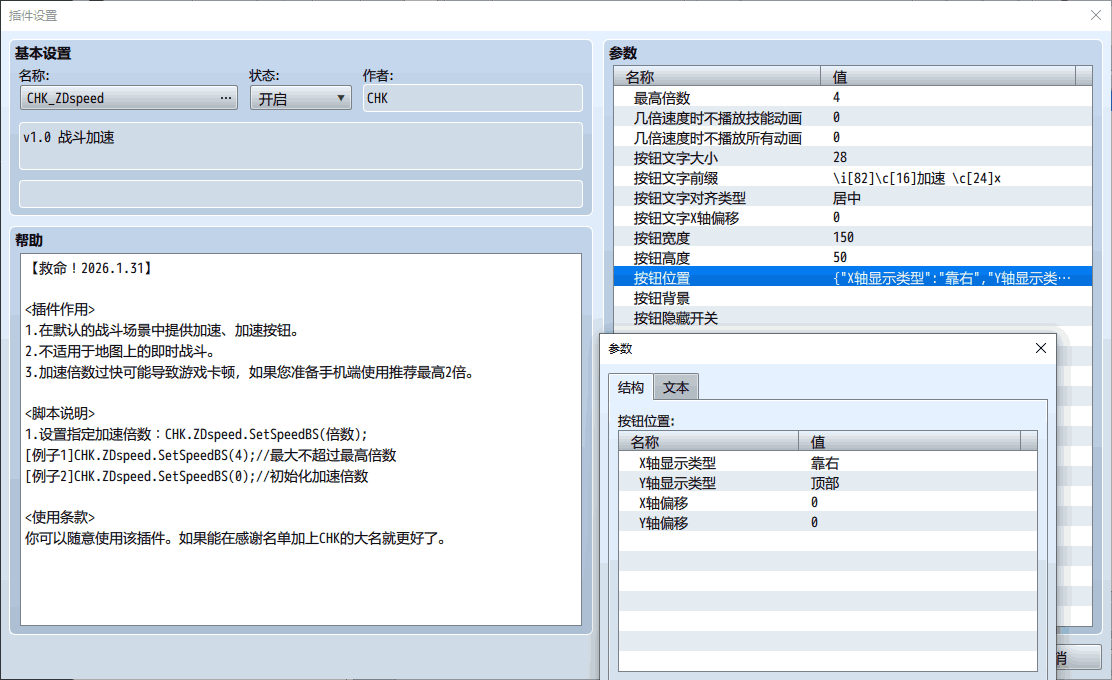Select the 按钮文字X轴偏移 parameter
This screenshot has height=680, width=1112.
click(852, 217)
